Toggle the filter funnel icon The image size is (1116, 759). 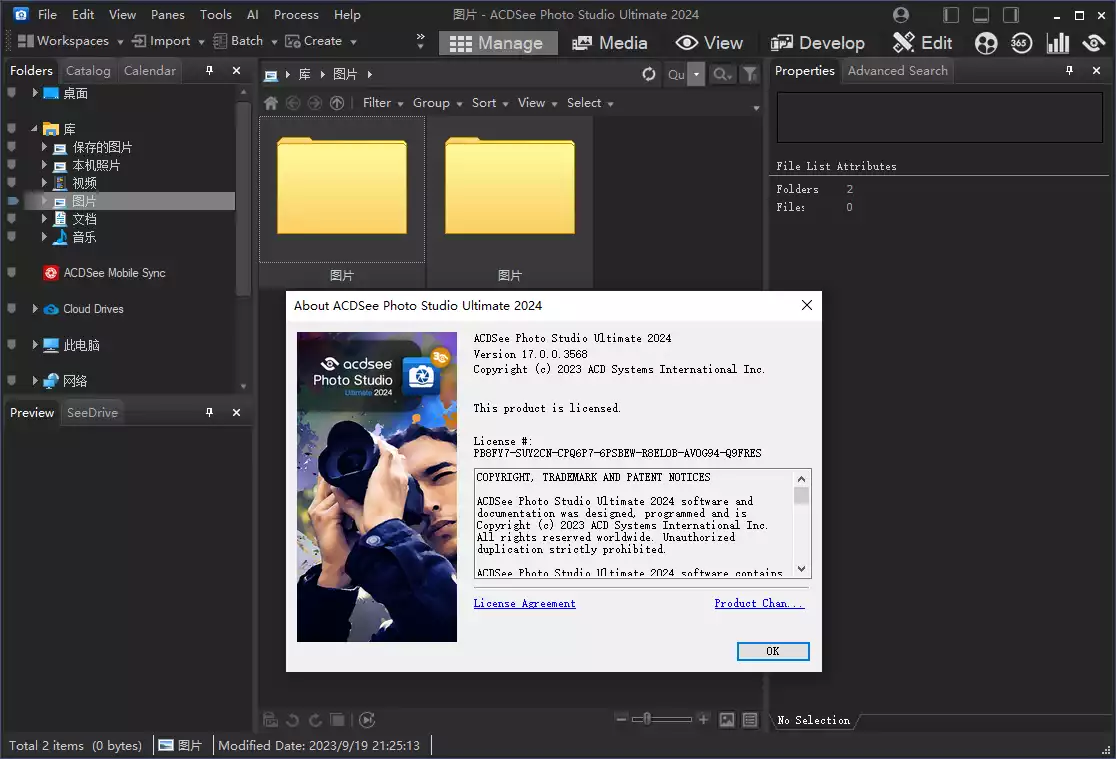point(749,74)
